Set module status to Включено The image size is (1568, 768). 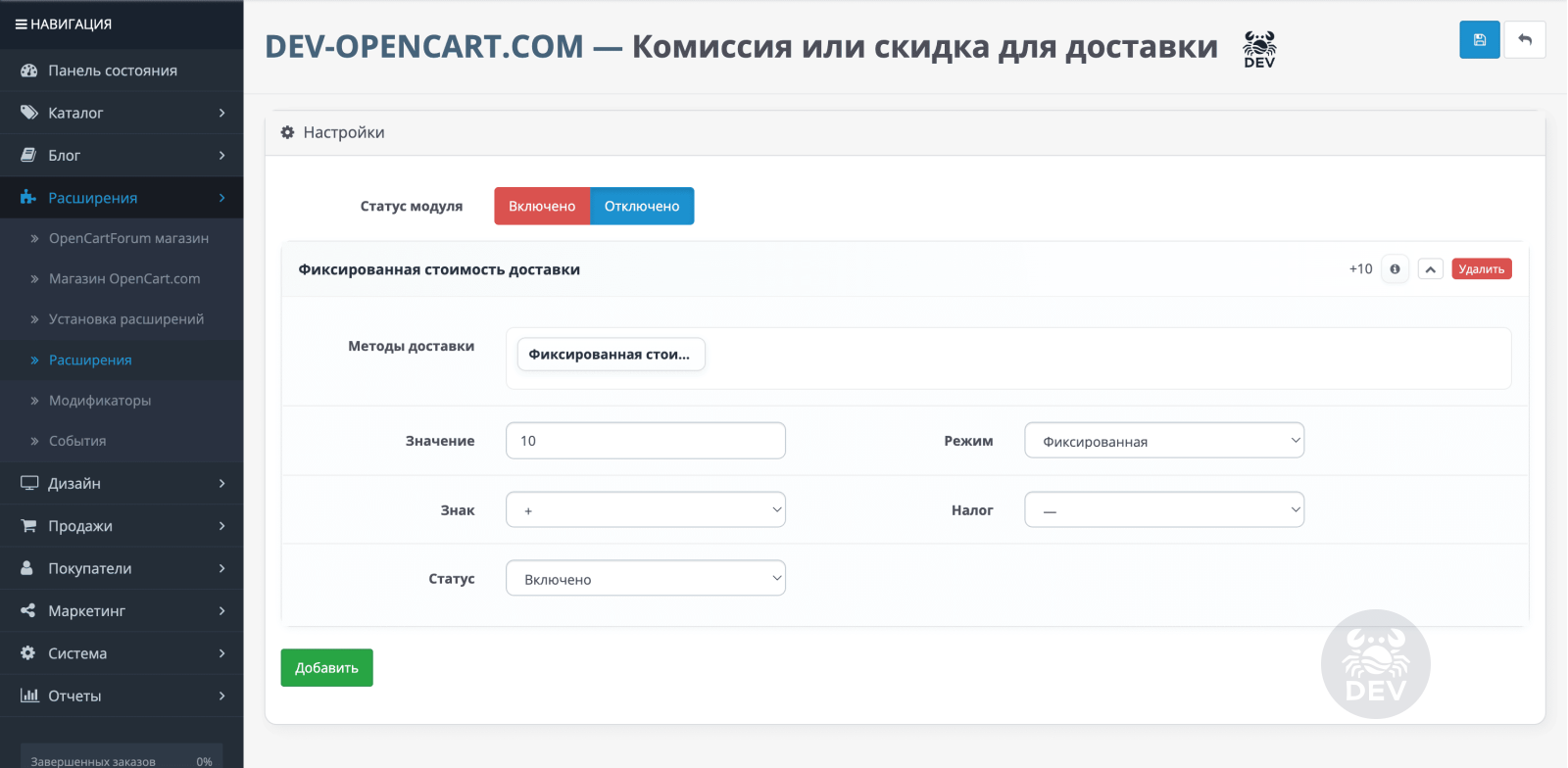[x=542, y=206]
